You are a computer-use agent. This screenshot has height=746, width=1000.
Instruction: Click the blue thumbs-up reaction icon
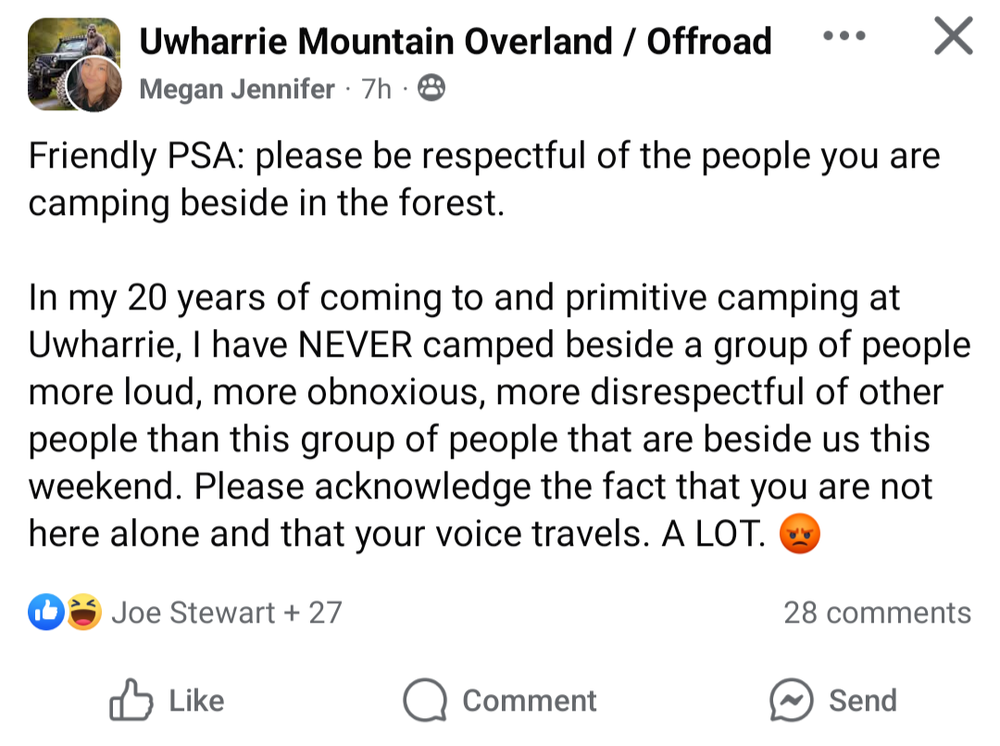click(46, 612)
